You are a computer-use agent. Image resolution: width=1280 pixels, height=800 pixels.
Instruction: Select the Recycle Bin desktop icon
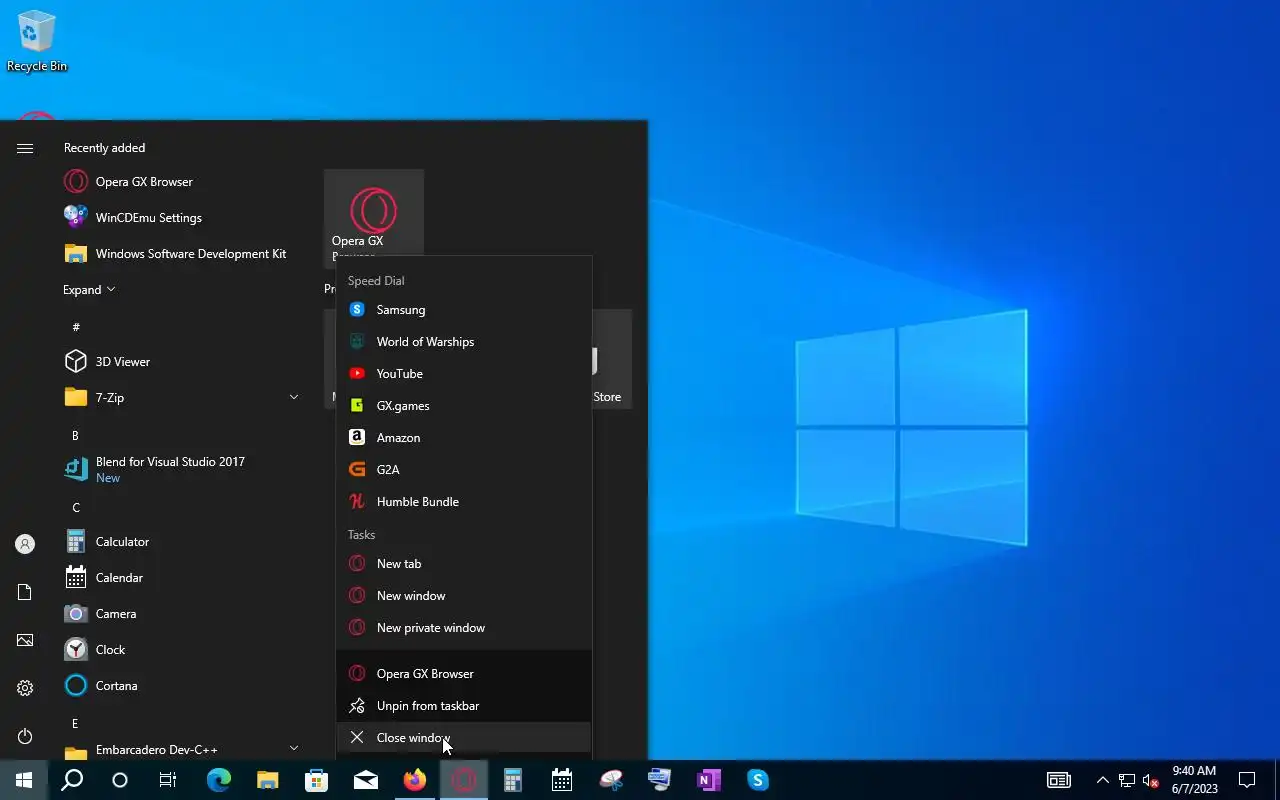pos(37,42)
